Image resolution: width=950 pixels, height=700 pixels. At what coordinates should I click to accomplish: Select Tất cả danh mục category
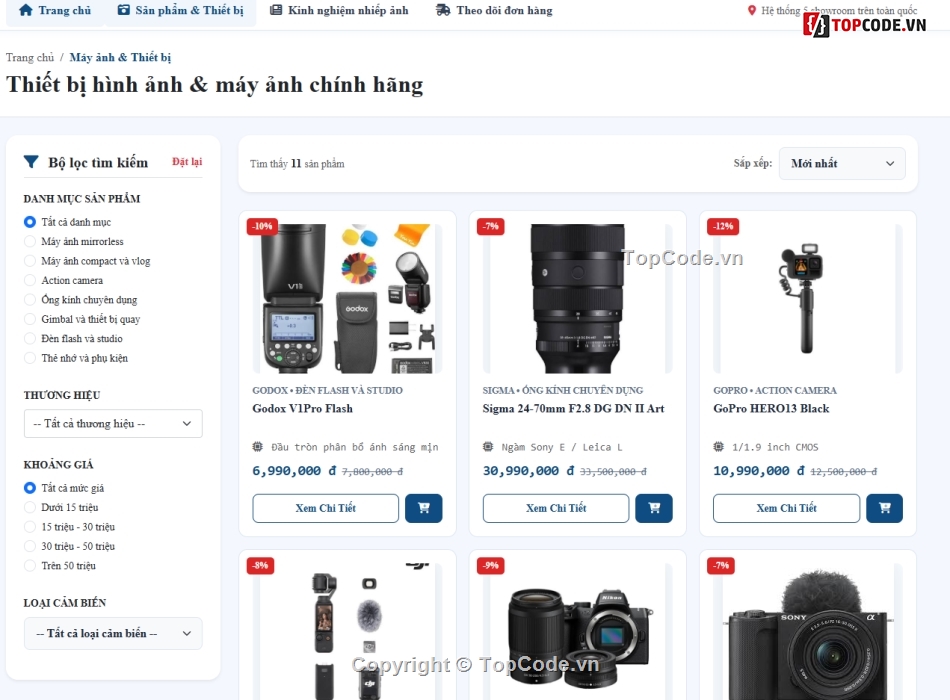coord(30,222)
